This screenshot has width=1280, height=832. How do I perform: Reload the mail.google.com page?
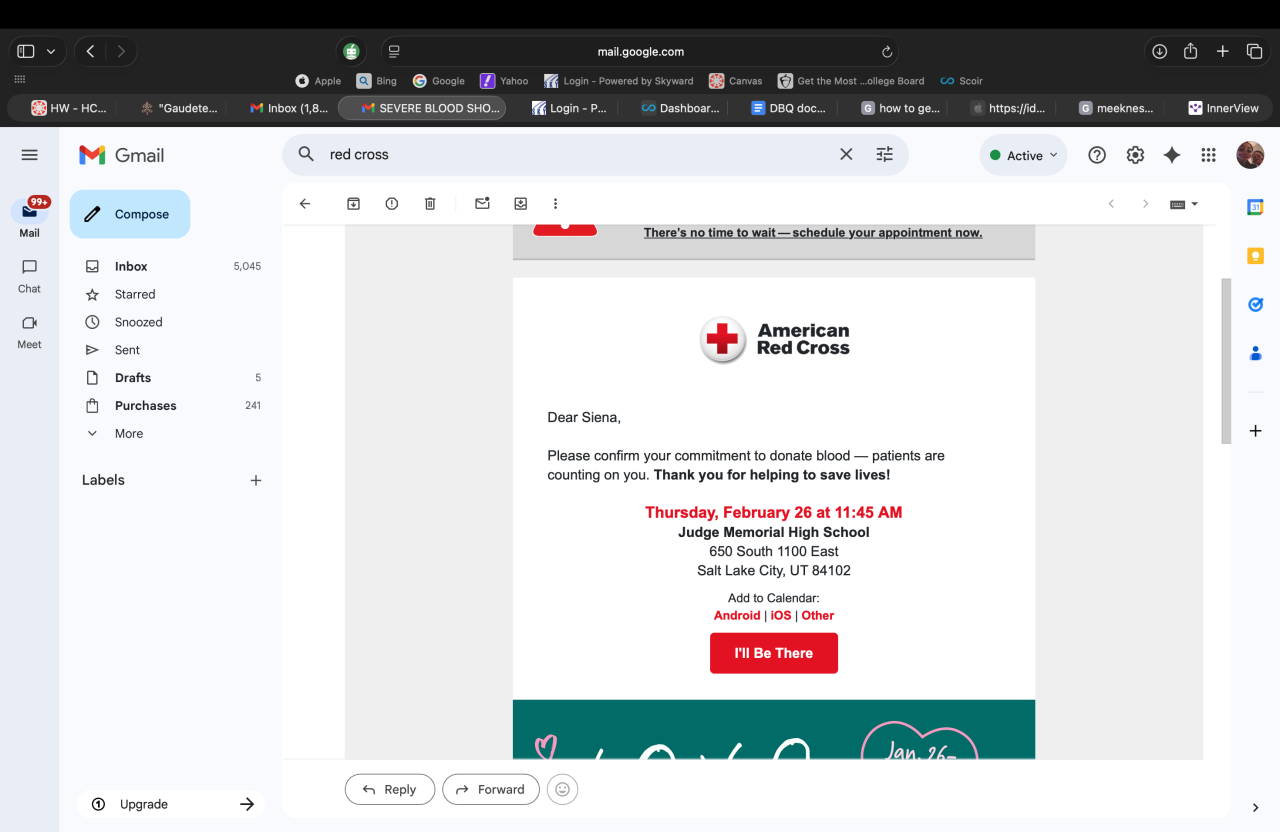887,52
